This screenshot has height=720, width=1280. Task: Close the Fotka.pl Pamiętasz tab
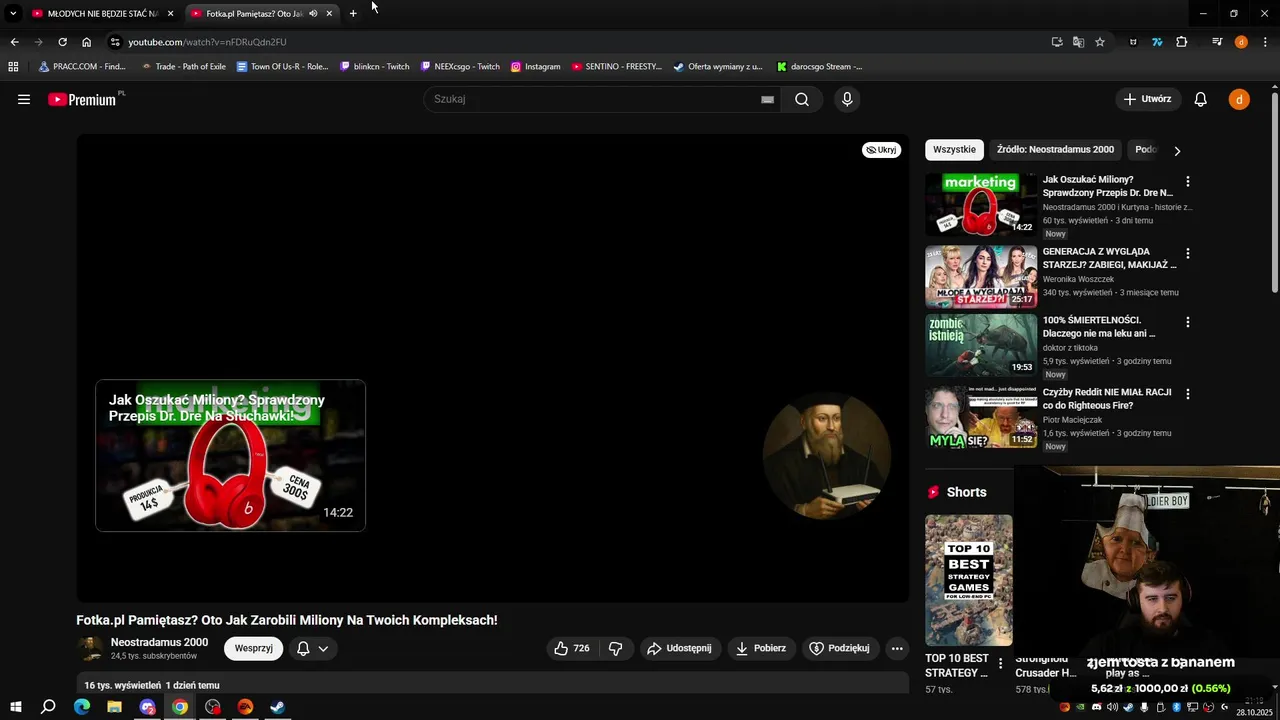(329, 13)
